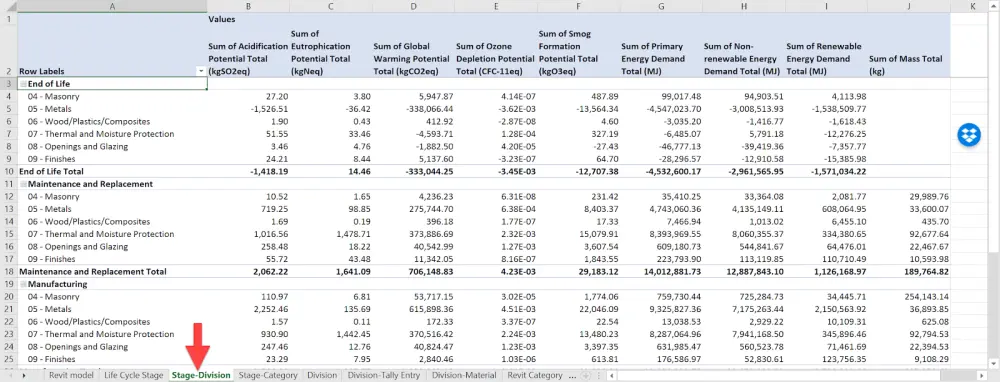Select cell with value 189,764.82
The image size is (1000, 382).
[x=909, y=271]
